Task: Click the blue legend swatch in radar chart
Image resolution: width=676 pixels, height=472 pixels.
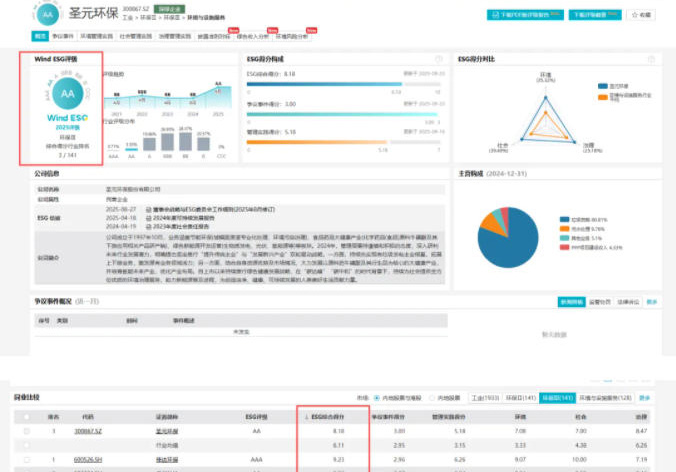Action: [603, 86]
